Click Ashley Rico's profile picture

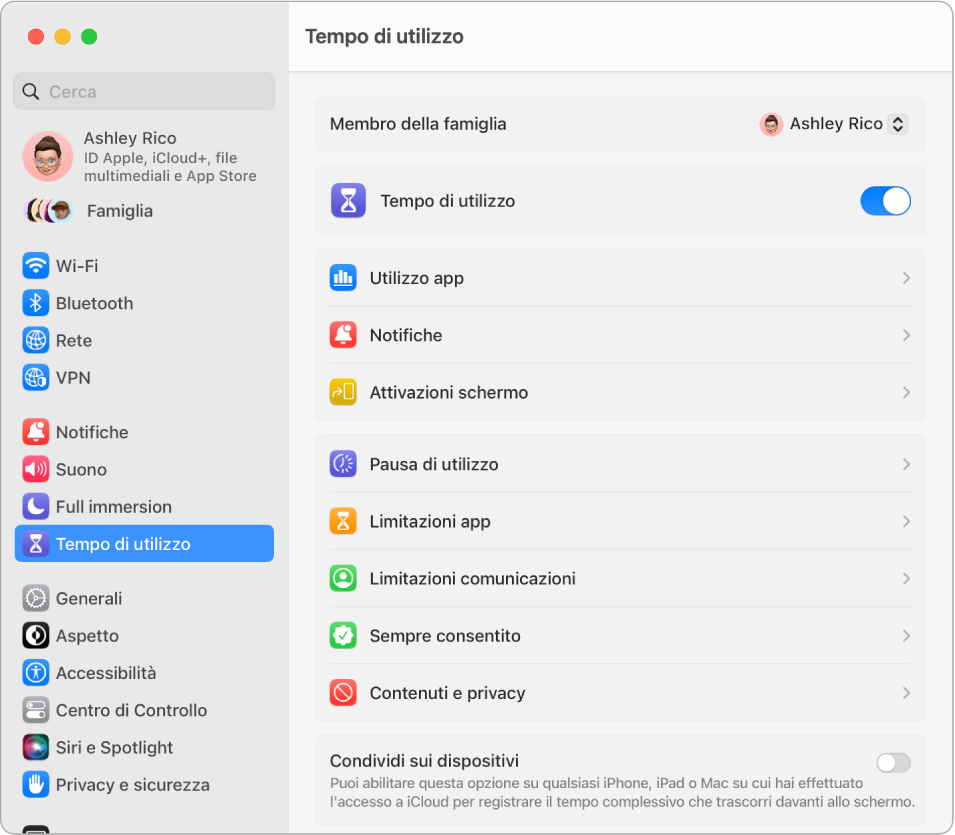click(47, 156)
